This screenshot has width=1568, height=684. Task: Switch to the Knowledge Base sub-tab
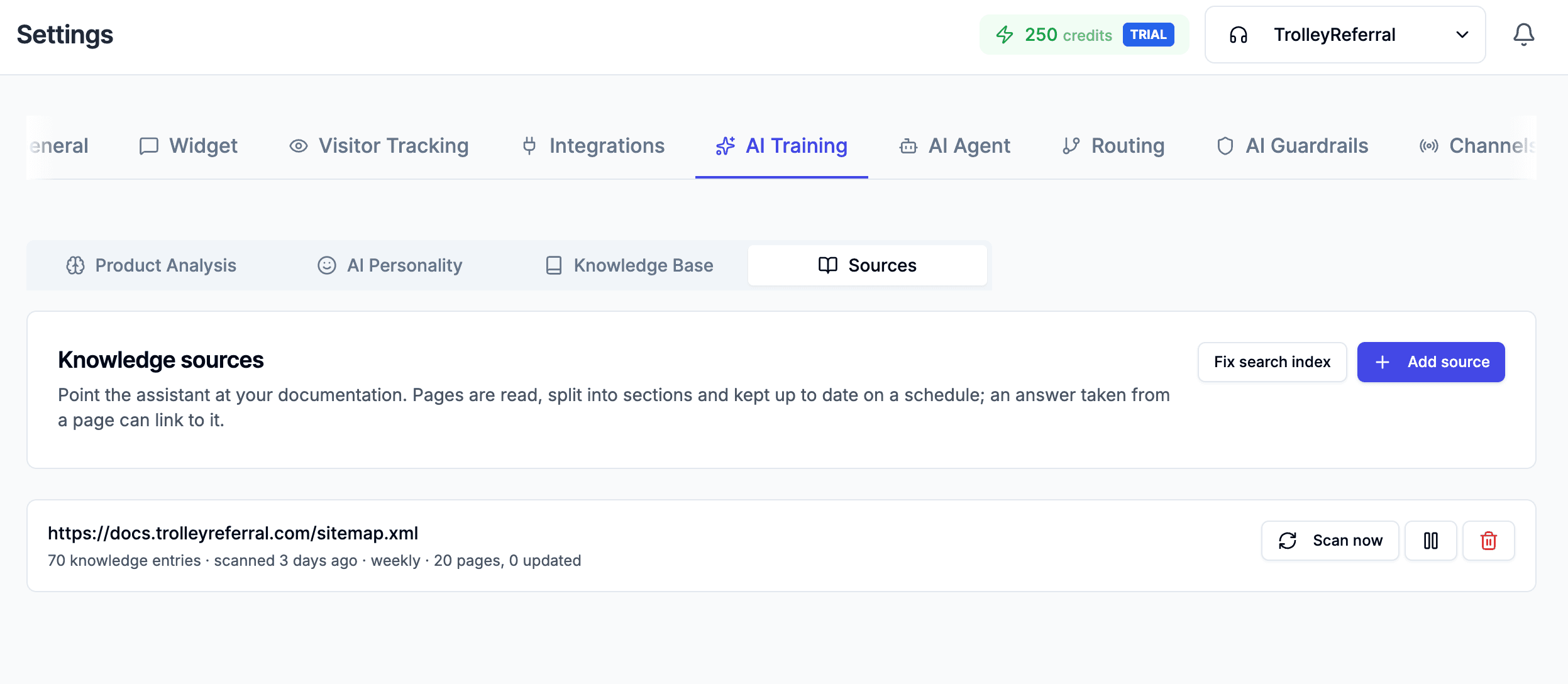[629, 265]
